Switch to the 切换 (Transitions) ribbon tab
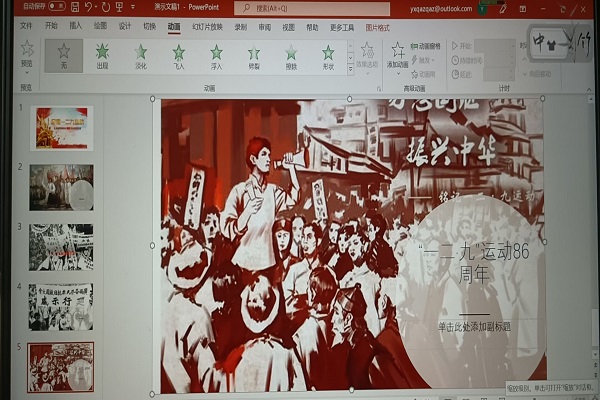This screenshot has height=400, width=600. 149,26
